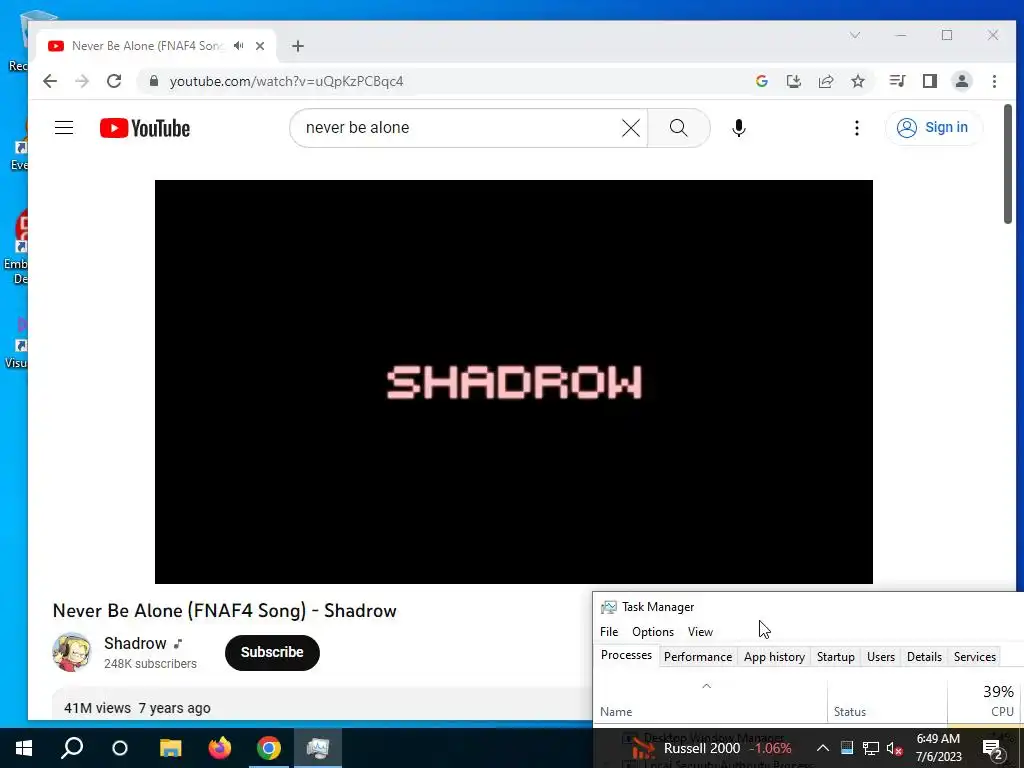The width and height of the screenshot is (1024, 768).
Task: Open the Windows Start menu
Action: click(x=24, y=748)
